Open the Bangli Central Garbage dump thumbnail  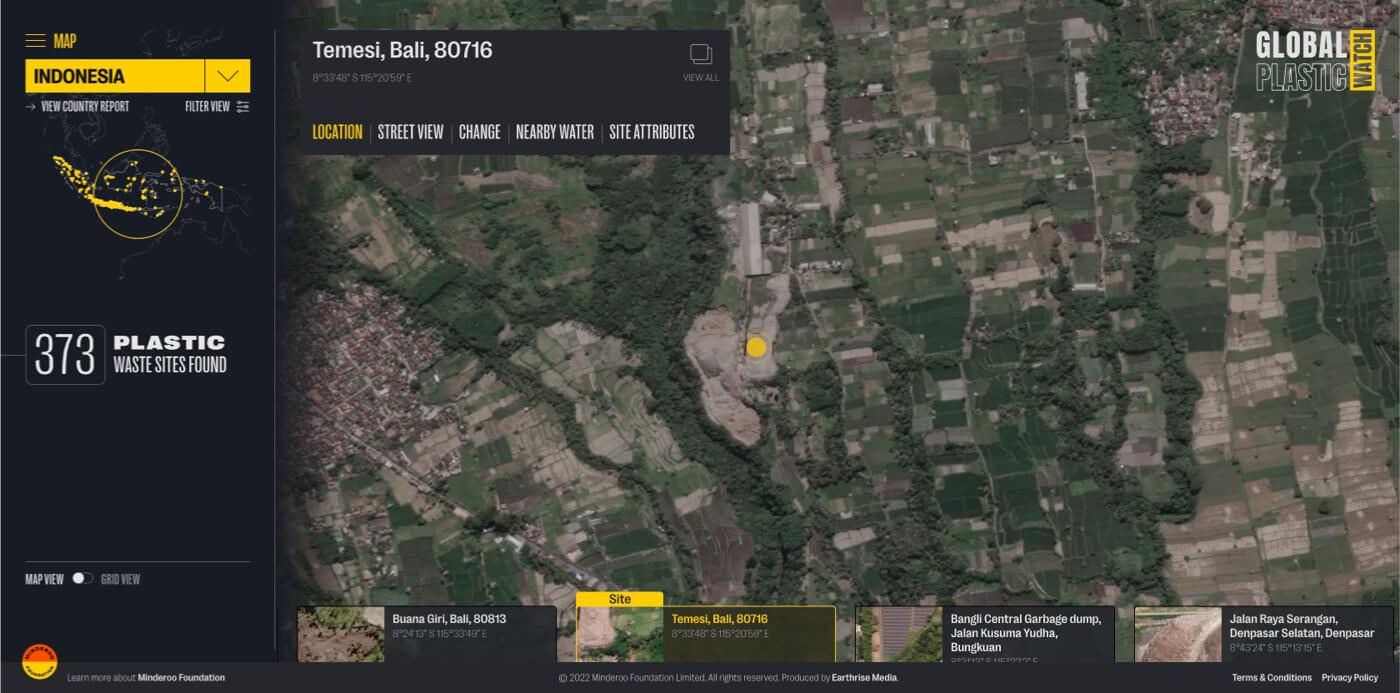tap(899, 634)
